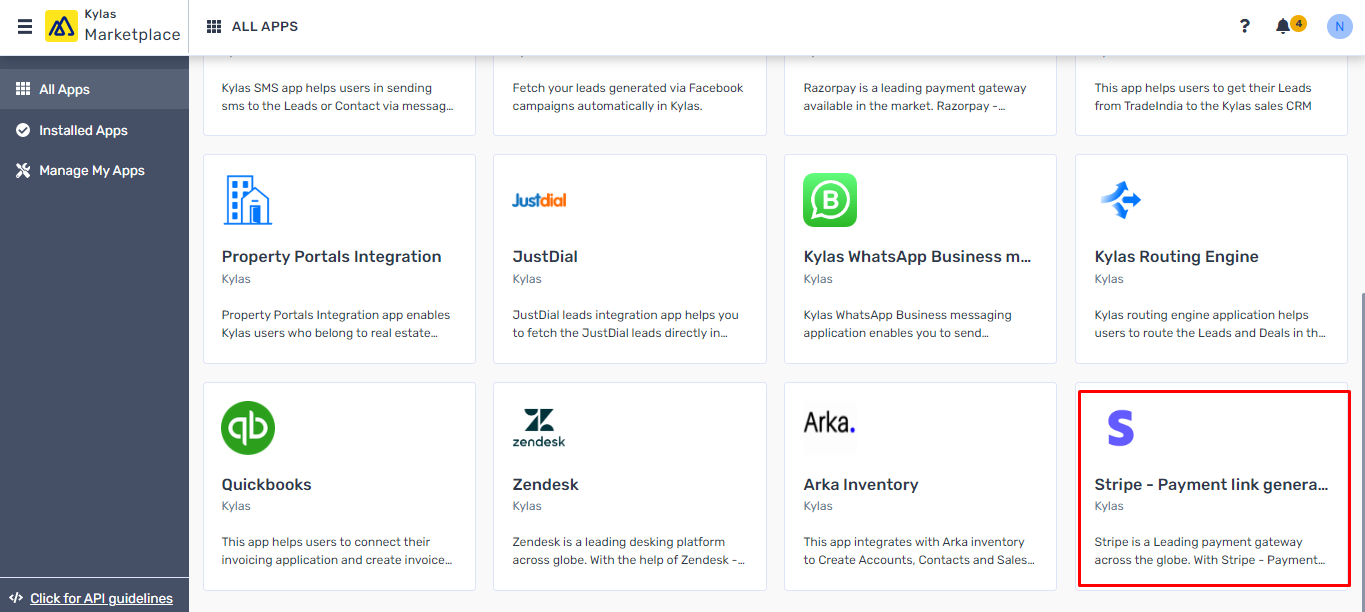Image resolution: width=1365 pixels, height=612 pixels.
Task: Go to Installed Apps in sidebar
Action: (94, 130)
